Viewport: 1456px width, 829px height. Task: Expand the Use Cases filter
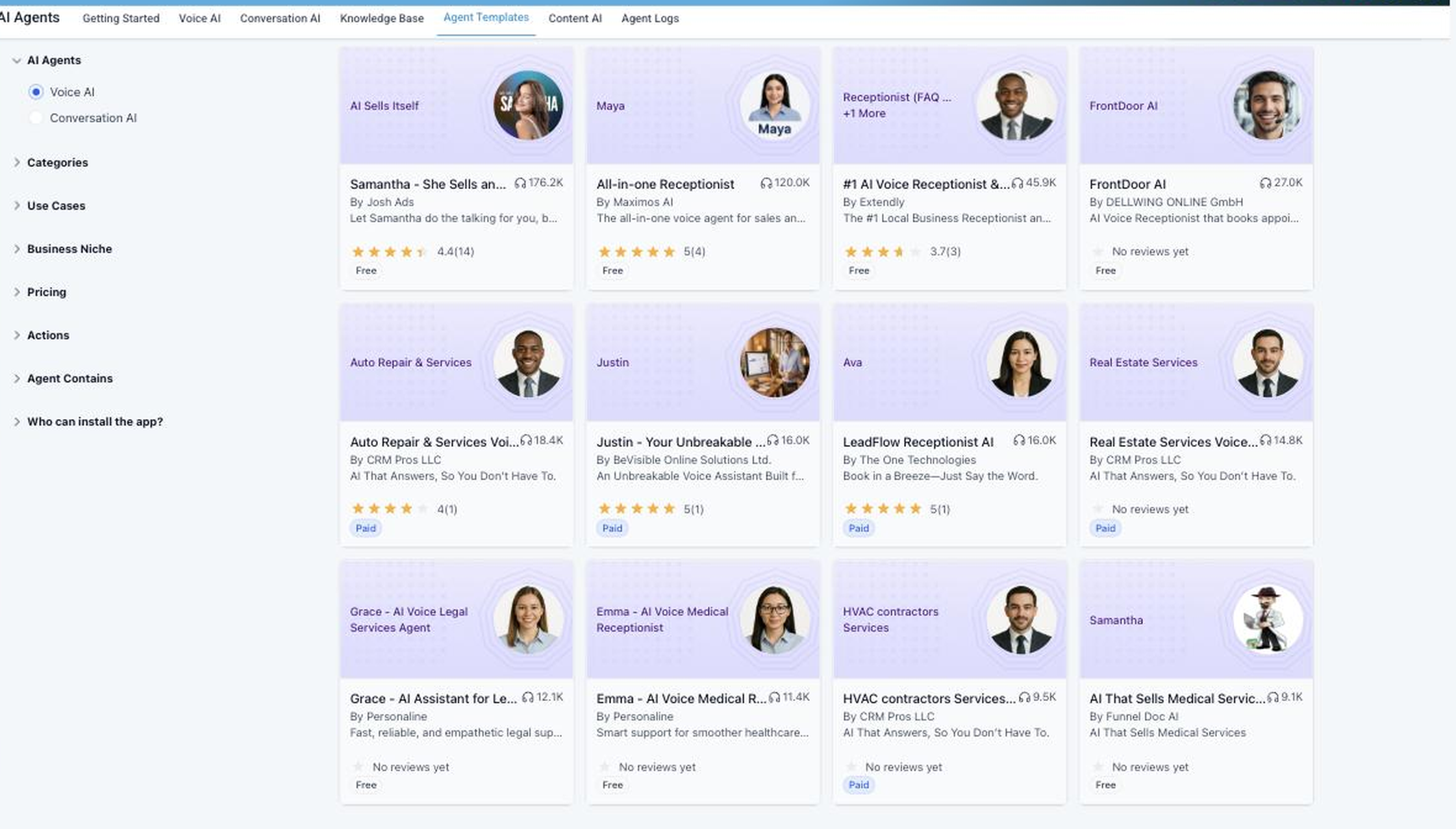(x=17, y=205)
